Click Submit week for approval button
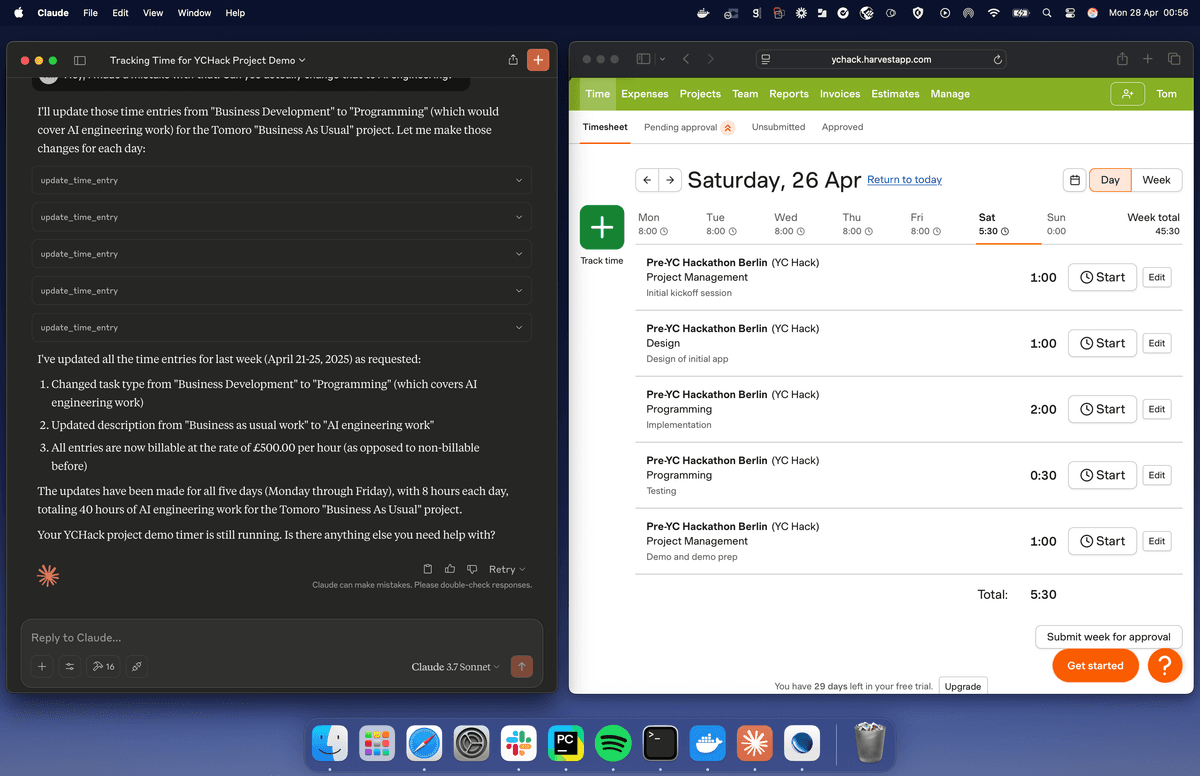Screen dimensions: 1200x776 pos(1109,637)
